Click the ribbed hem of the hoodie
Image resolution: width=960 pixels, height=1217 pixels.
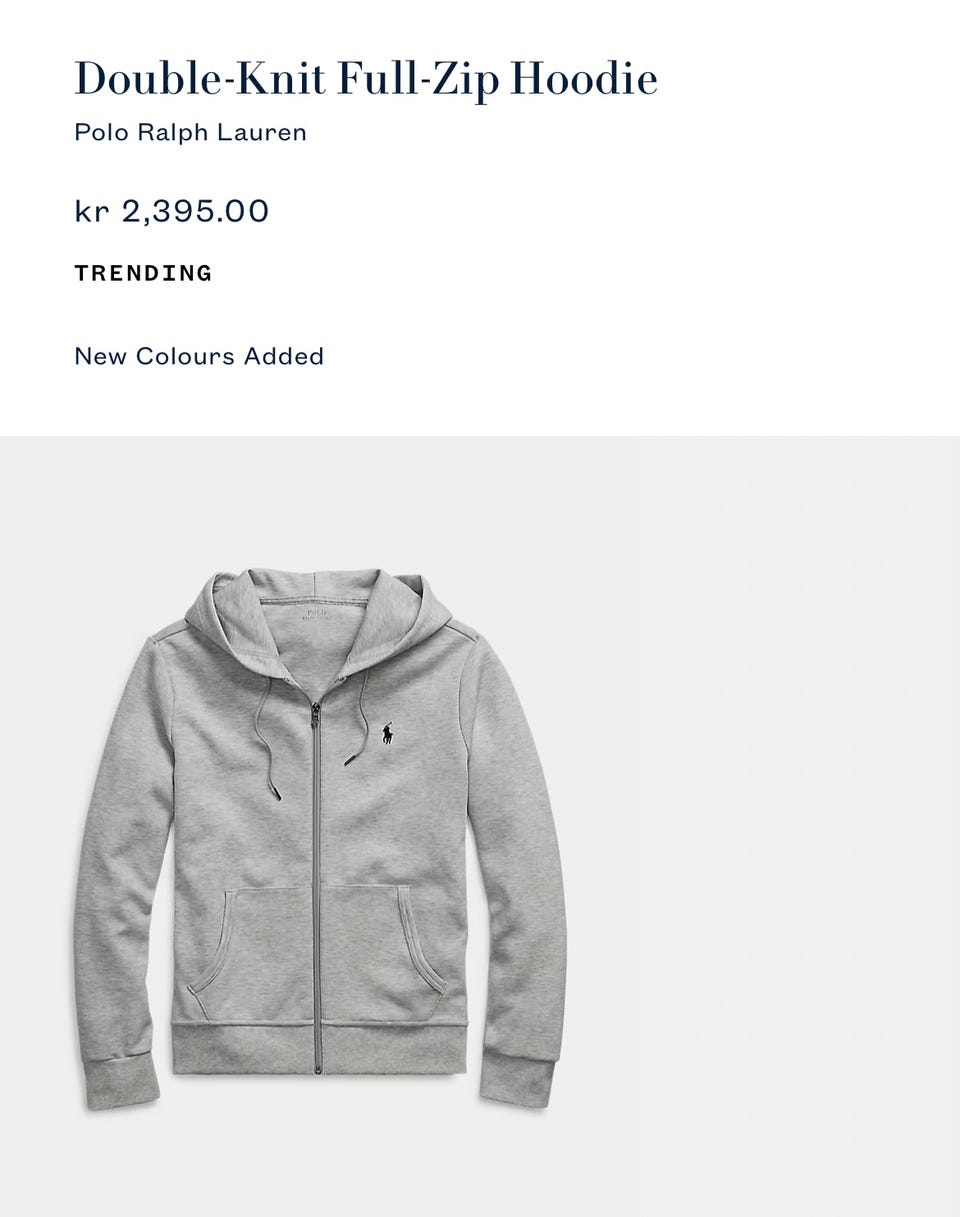pyautogui.click(x=319, y=1050)
